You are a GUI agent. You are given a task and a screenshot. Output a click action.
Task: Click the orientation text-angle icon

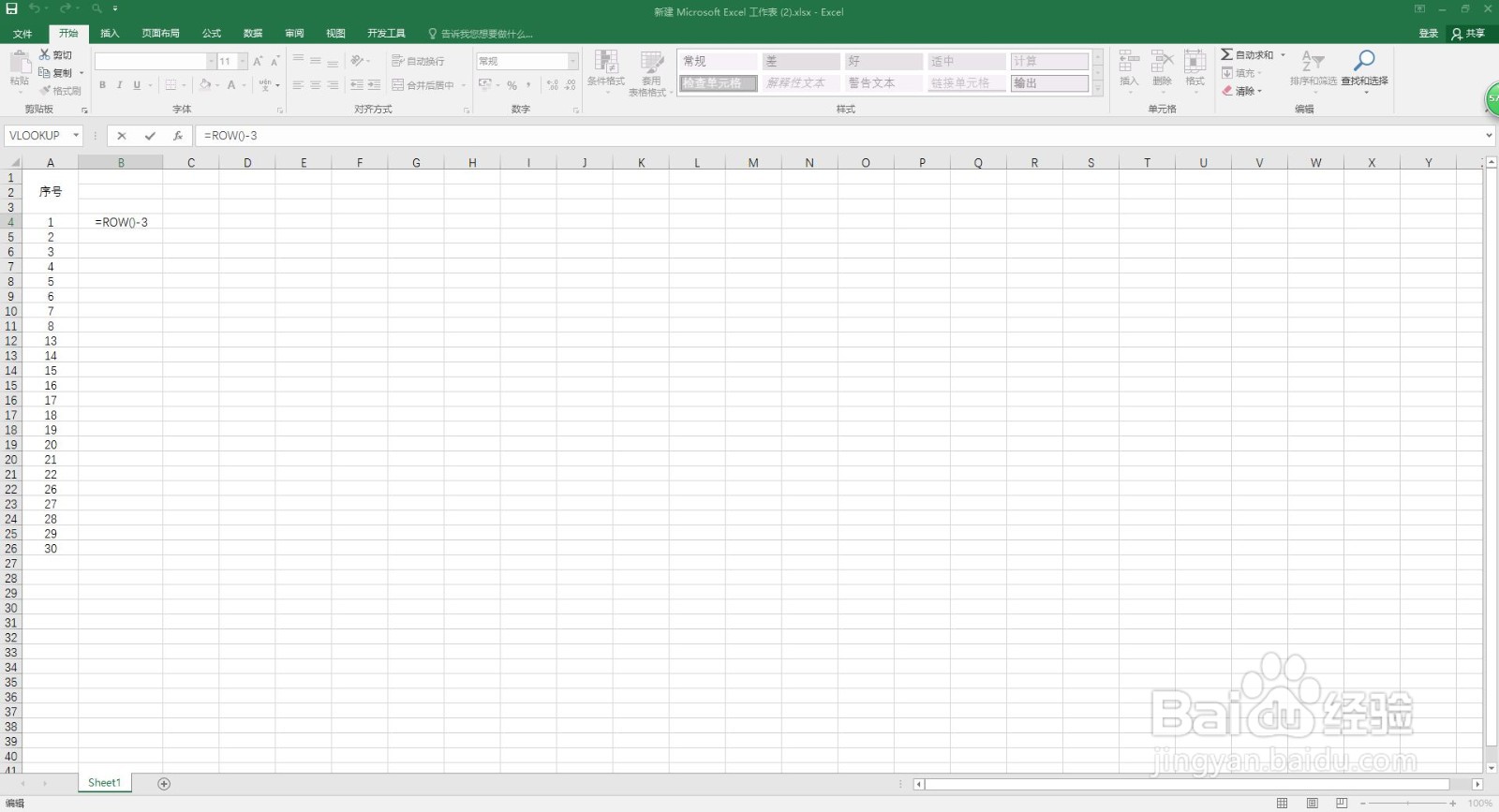click(x=357, y=61)
